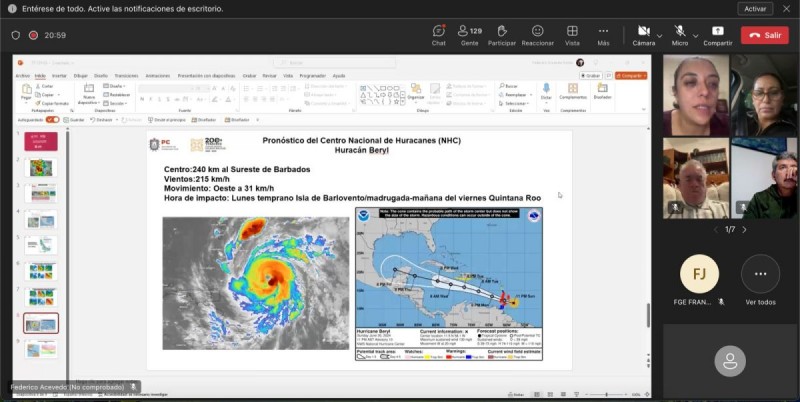Switch to the Revisar ribbon tab

[269, 76]
